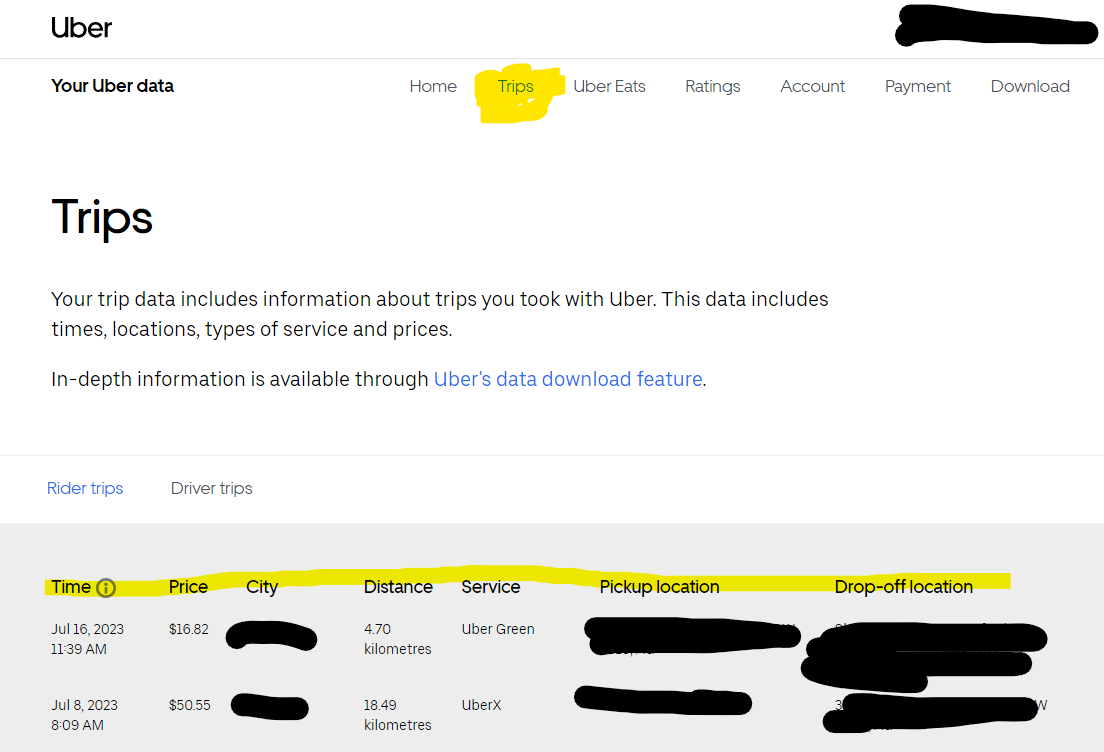Screen dimensions: 1104x752
Task: Click the Uber Green service cell
Action: (x=498, y=629)
